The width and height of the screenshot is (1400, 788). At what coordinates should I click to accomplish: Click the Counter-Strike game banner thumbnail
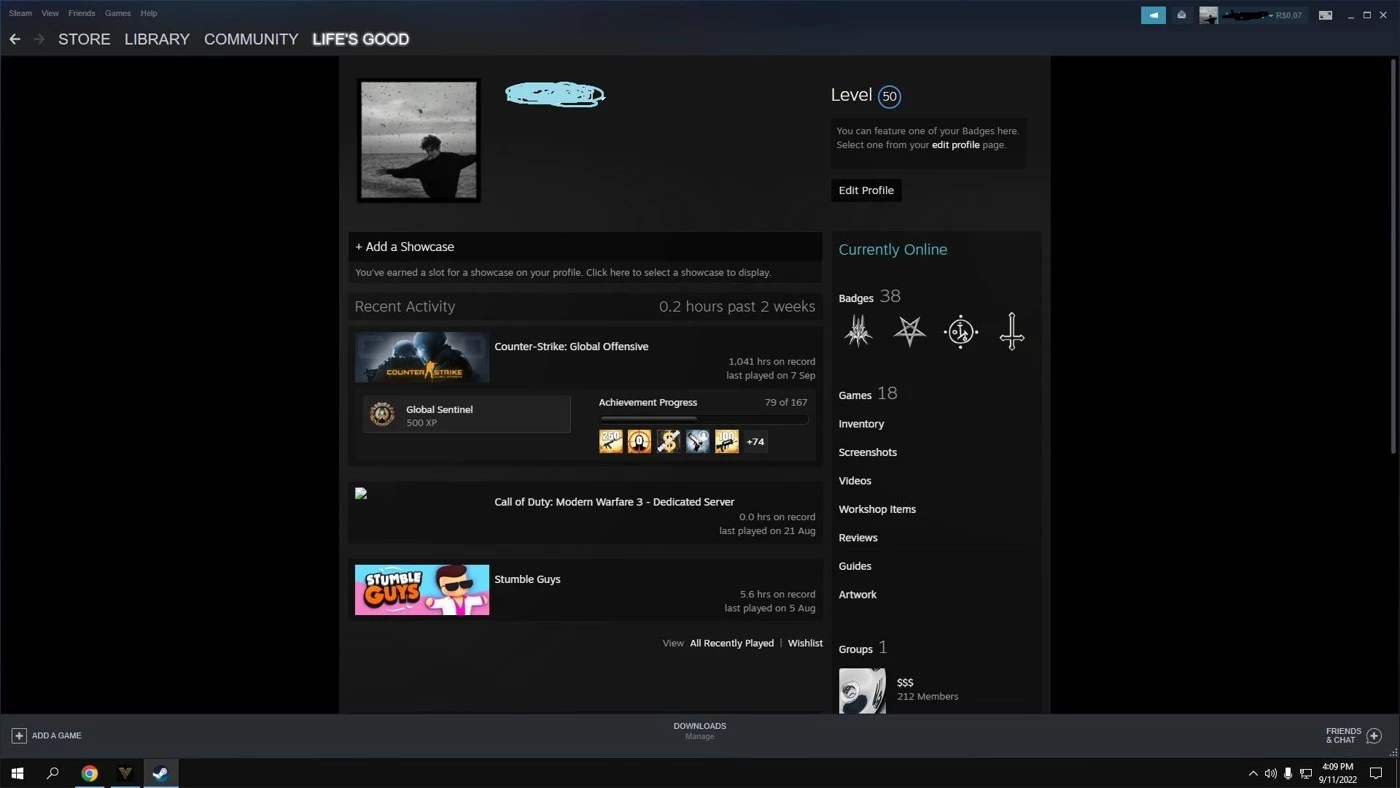click(422, 357)
